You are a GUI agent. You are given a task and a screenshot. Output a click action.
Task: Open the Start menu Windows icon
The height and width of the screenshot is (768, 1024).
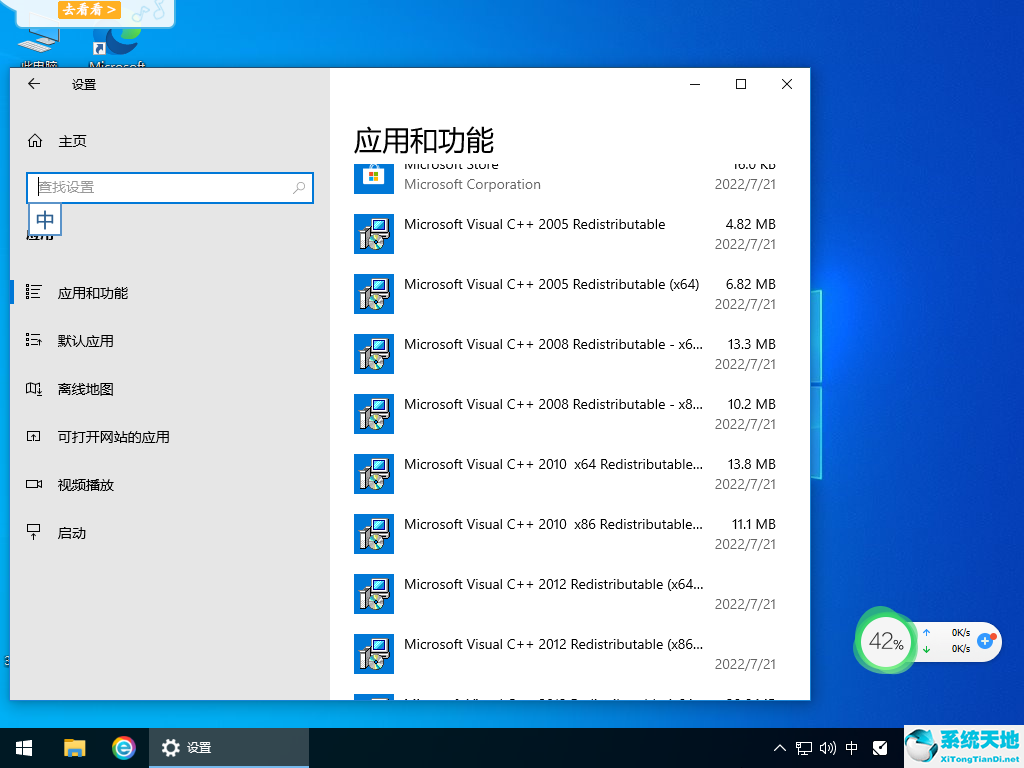coord(24,747)
